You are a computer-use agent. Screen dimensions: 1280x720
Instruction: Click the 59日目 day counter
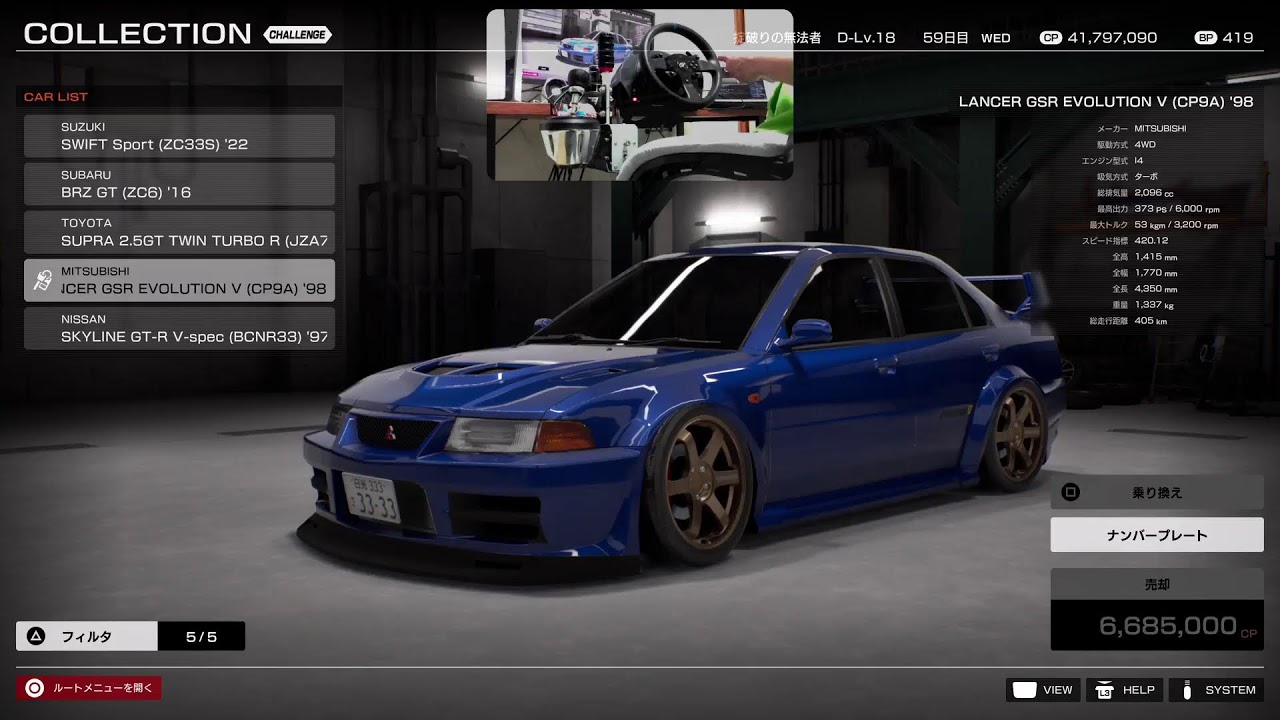945,38
